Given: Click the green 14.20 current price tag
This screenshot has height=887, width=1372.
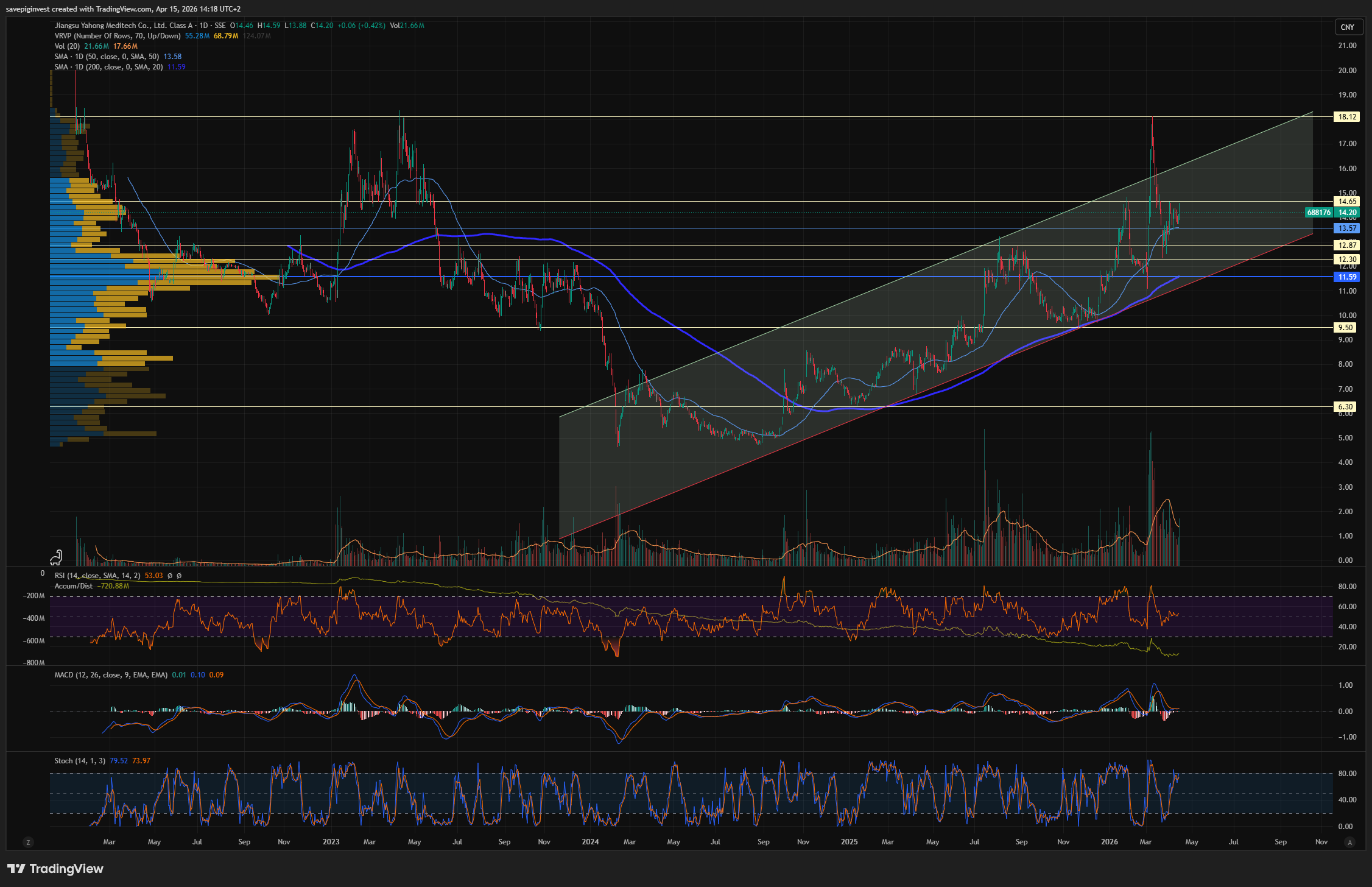Looking at the screenshot, I should (1346, 213).
